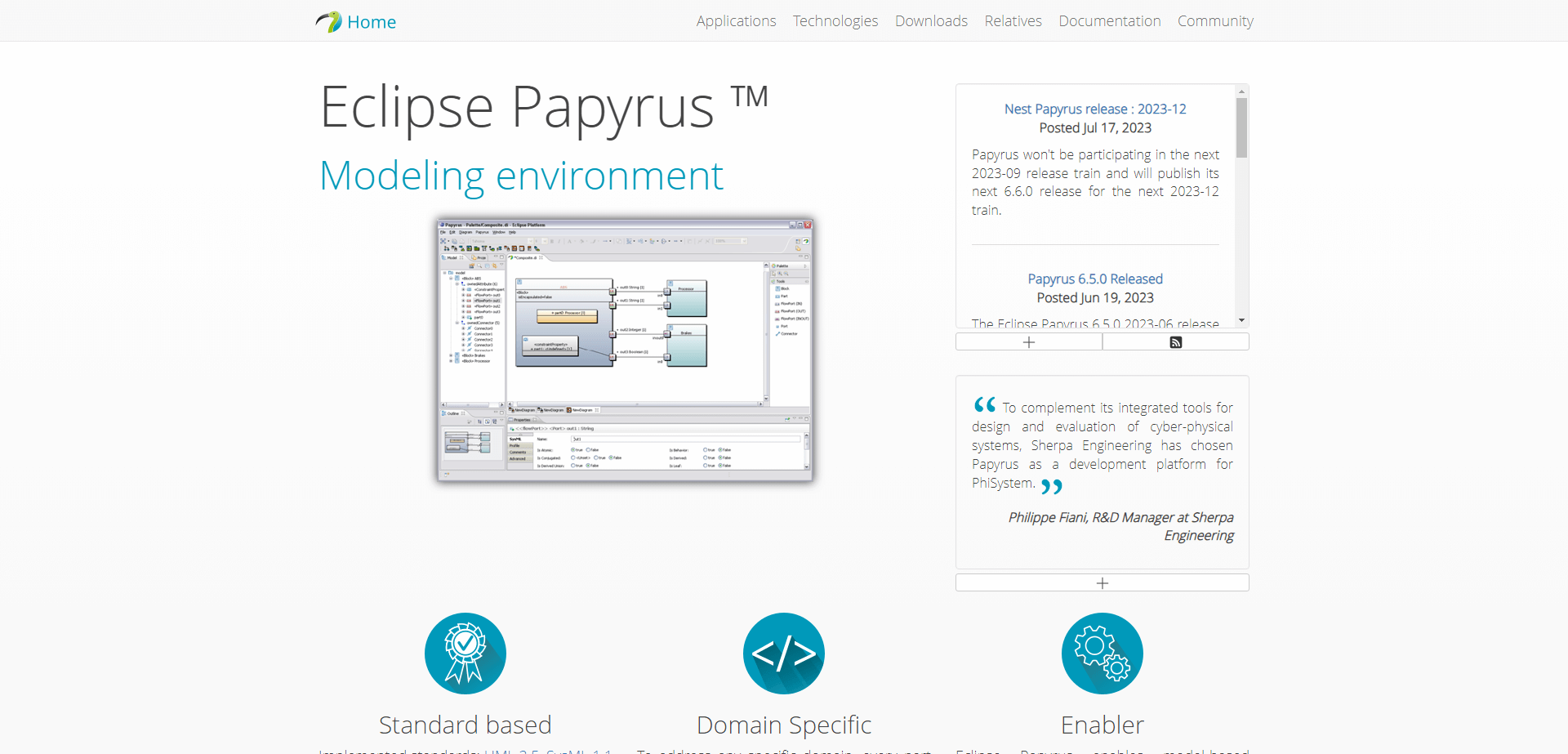Open the Technologies menu
This screenshot has width=1568, height=754.
(x=835, y=21)
